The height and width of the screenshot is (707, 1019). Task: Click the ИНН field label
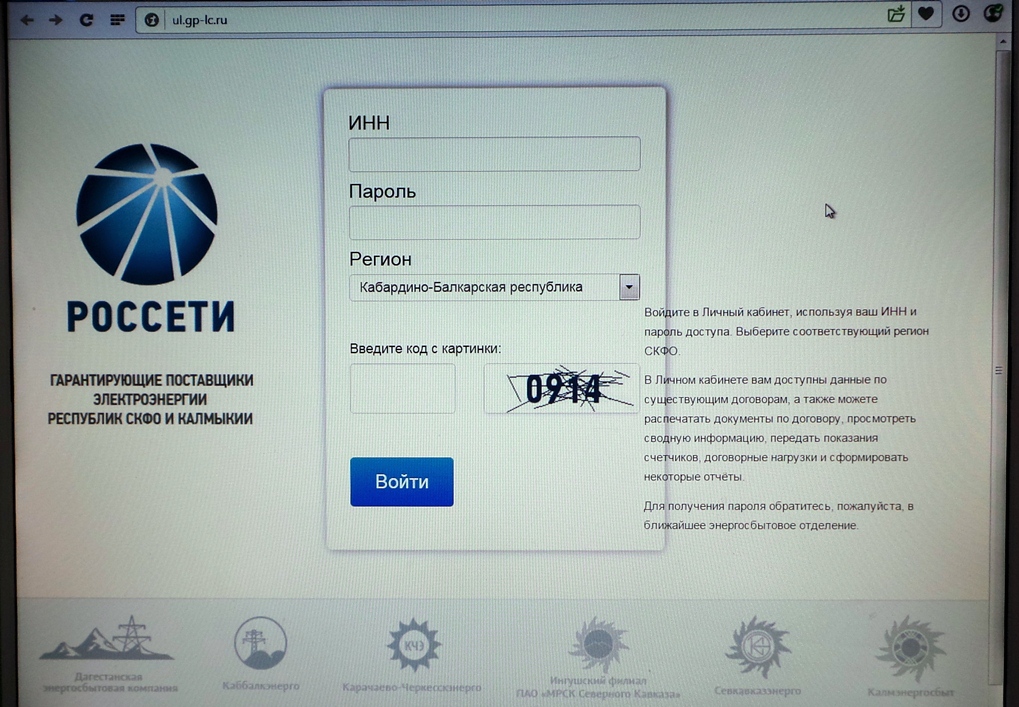369,123
